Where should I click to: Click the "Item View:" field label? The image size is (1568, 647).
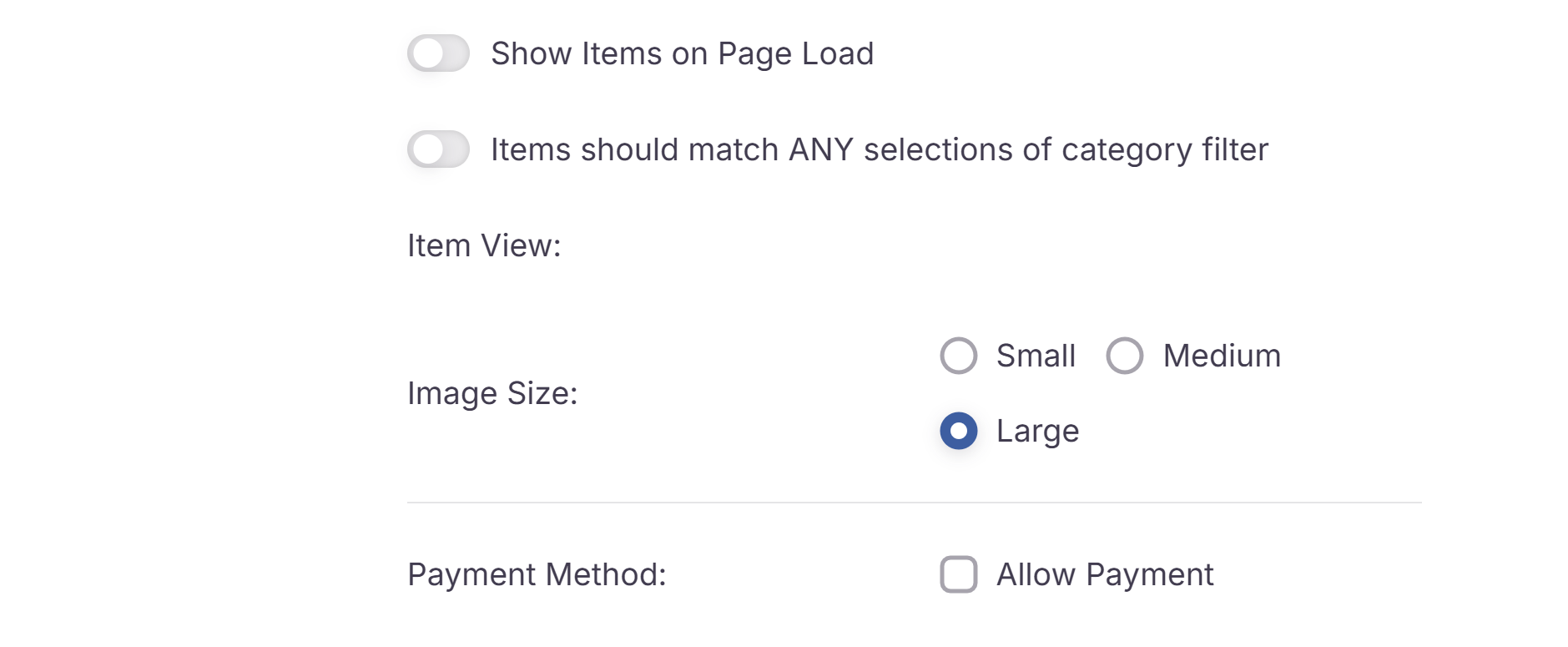coord(484,245)
